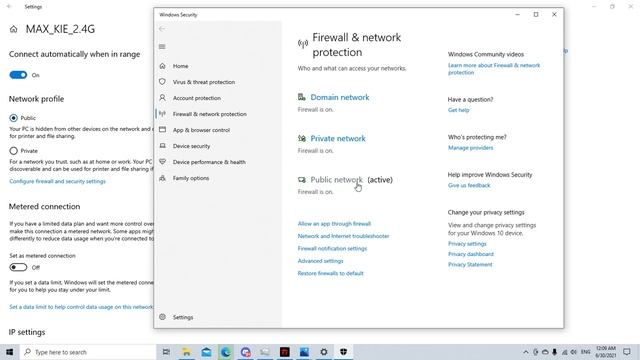
Task: Click the taskbar search box
Action: 88,352
